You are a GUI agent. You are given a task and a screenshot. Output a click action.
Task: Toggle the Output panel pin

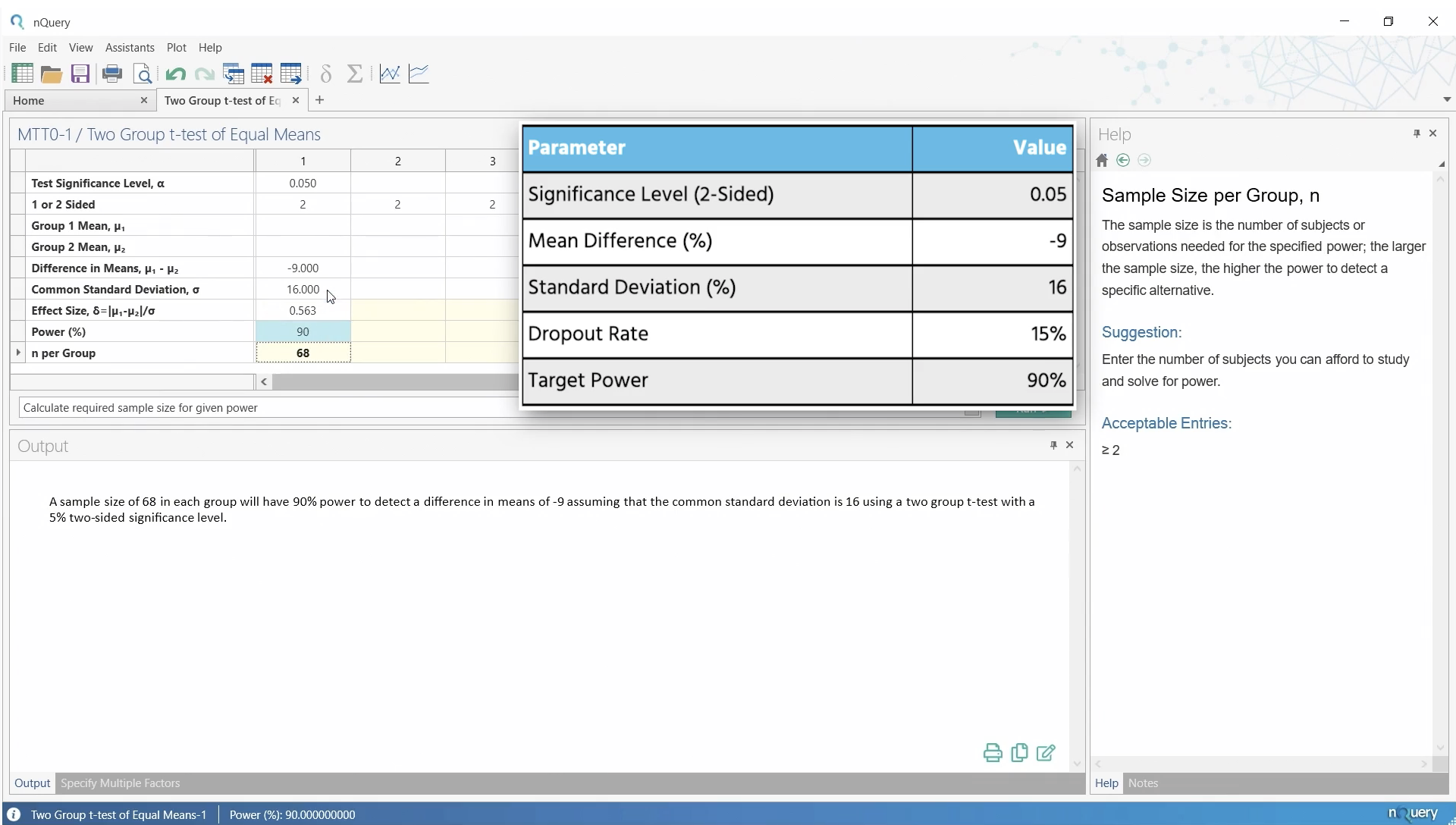(x=1053, y=445)
